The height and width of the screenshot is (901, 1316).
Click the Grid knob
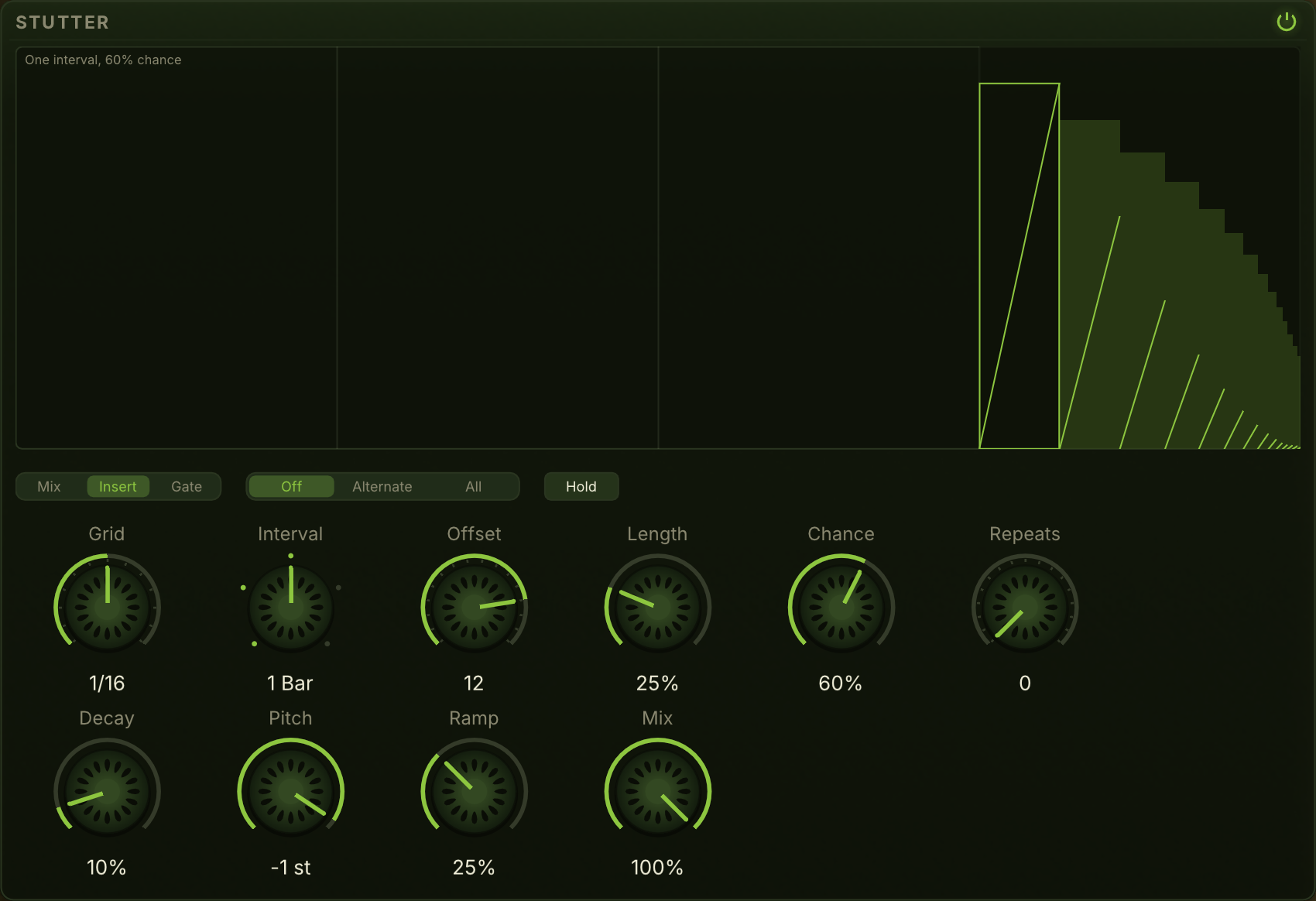[107, 606]
